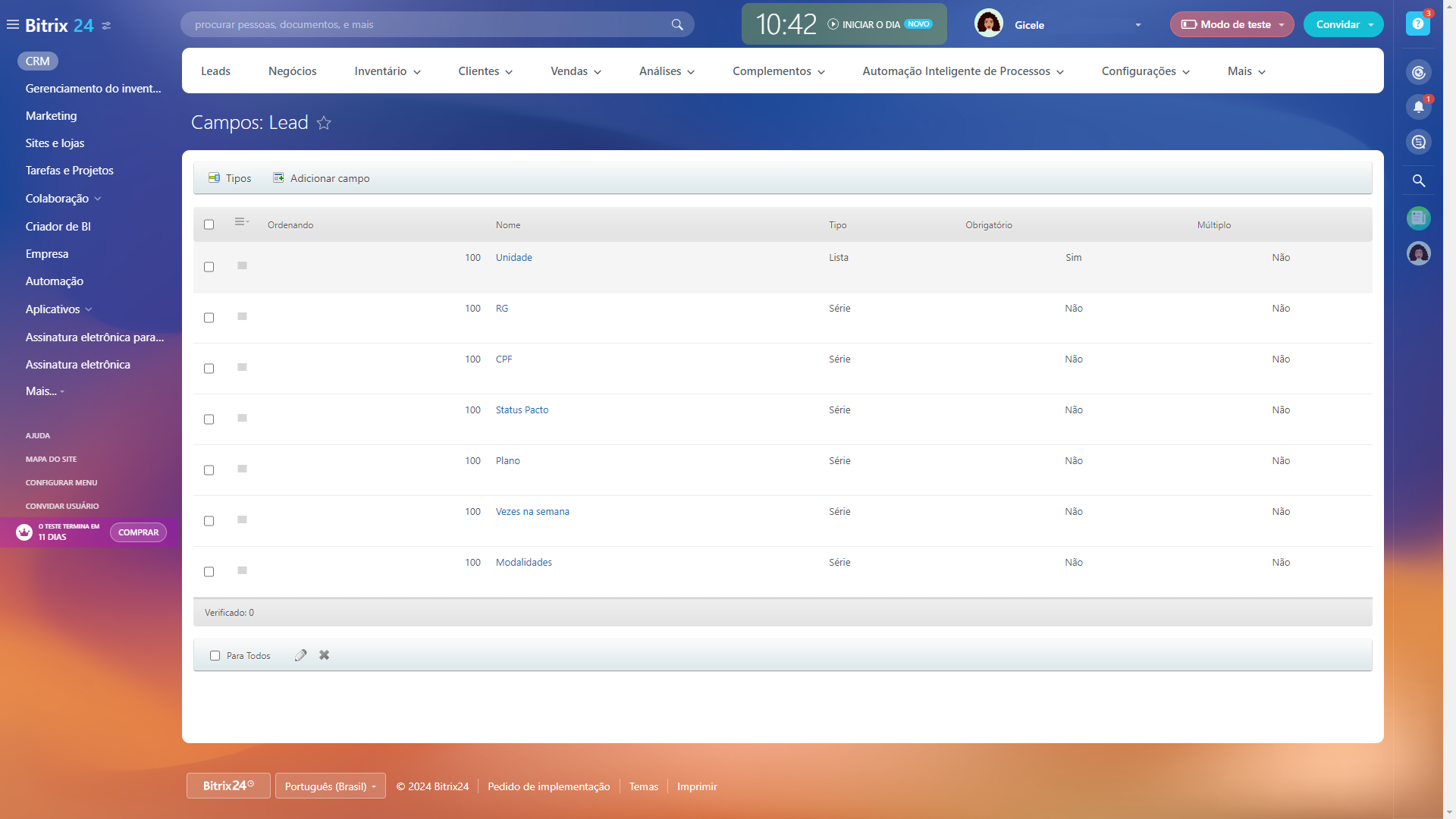The width and height of the screenshot is (1456, 819).
Task: Click the favorite star next to Campos: Lead
Action: (324, 123)
